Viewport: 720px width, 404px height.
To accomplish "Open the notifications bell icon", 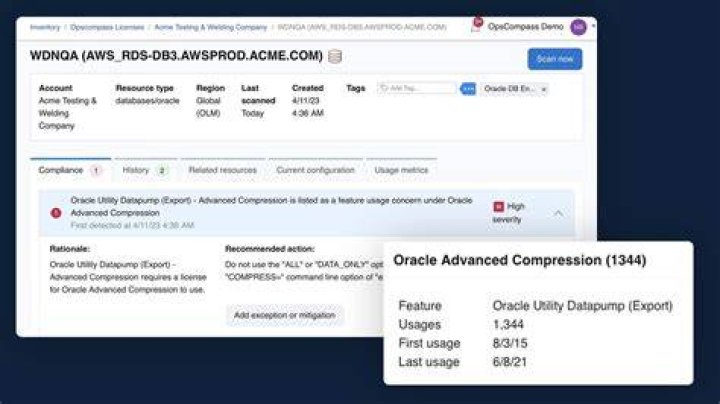I will pyautogui.click(x=476, y=26).
